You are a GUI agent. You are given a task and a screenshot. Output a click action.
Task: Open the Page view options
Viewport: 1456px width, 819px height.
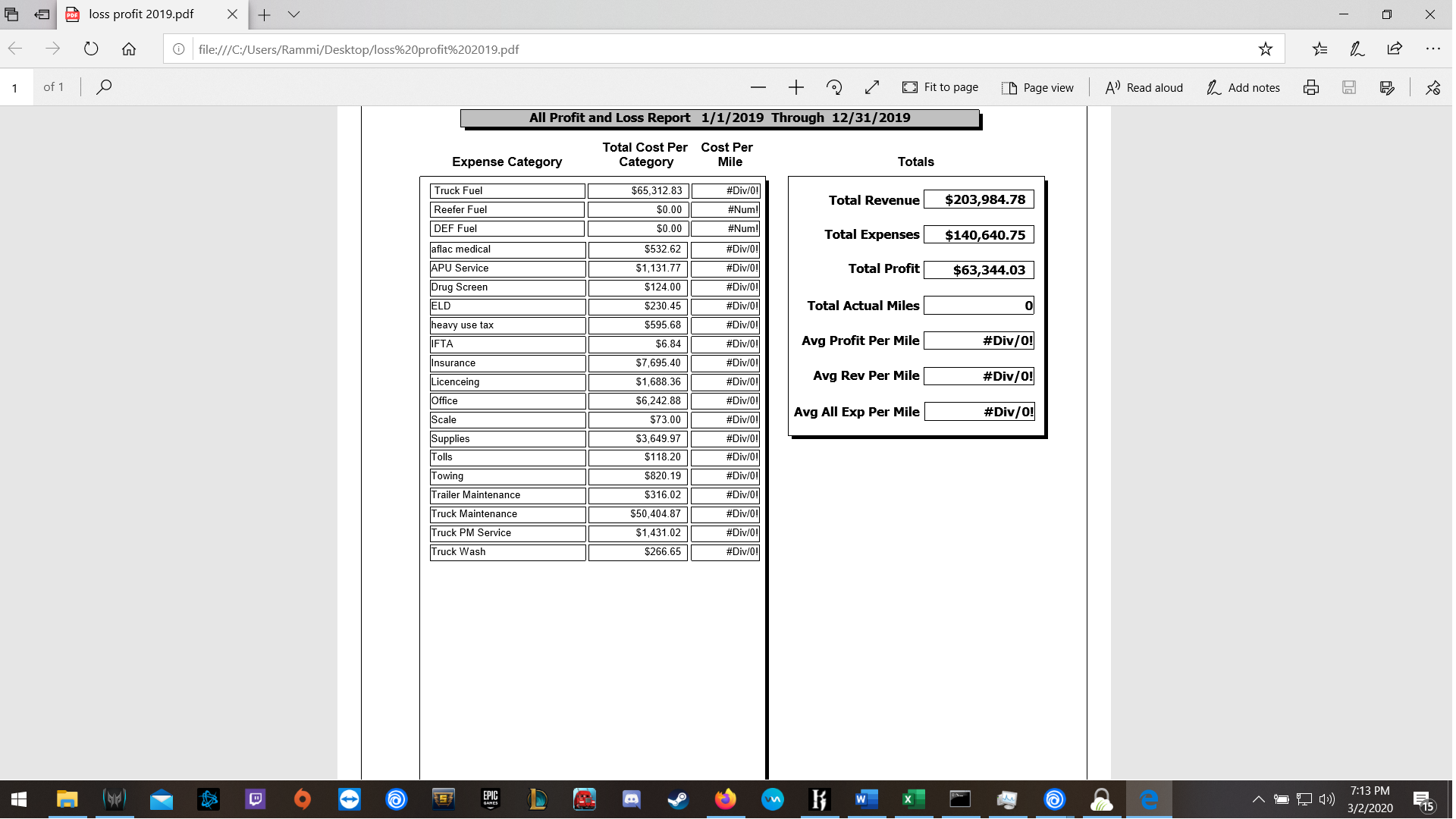tap(1037, 87)
